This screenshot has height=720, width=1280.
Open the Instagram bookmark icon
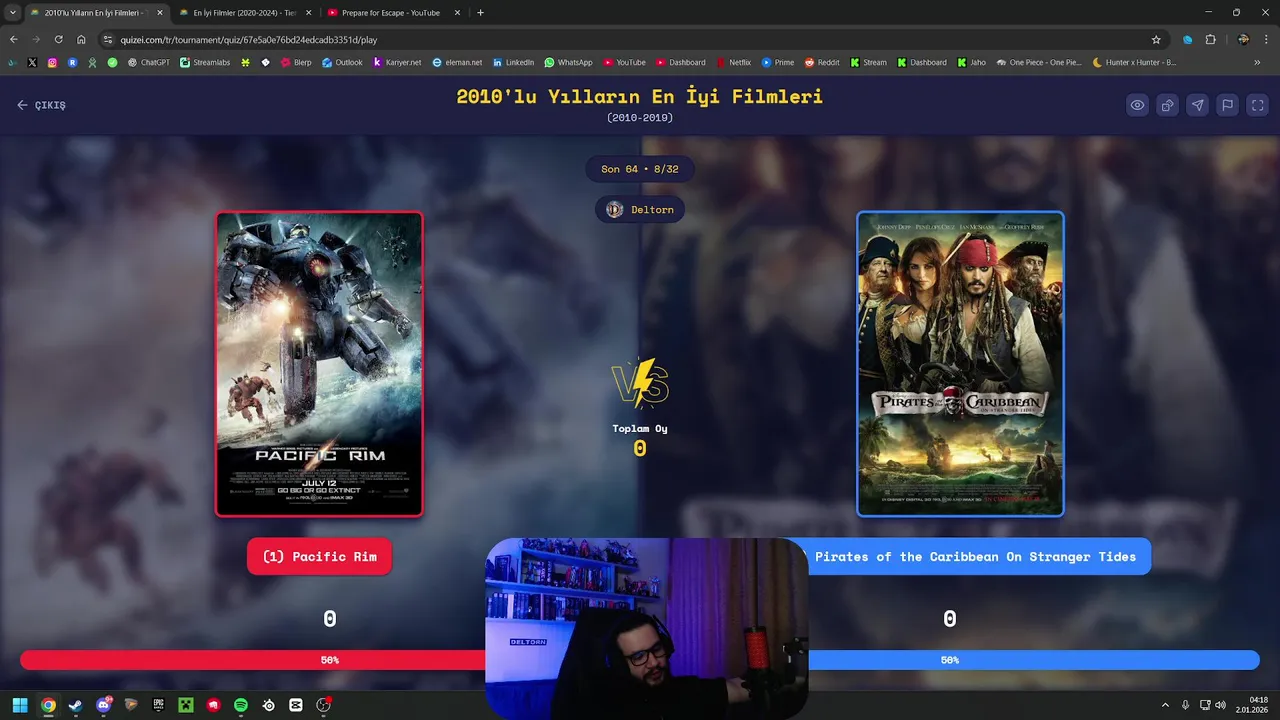tap(52, 62)
